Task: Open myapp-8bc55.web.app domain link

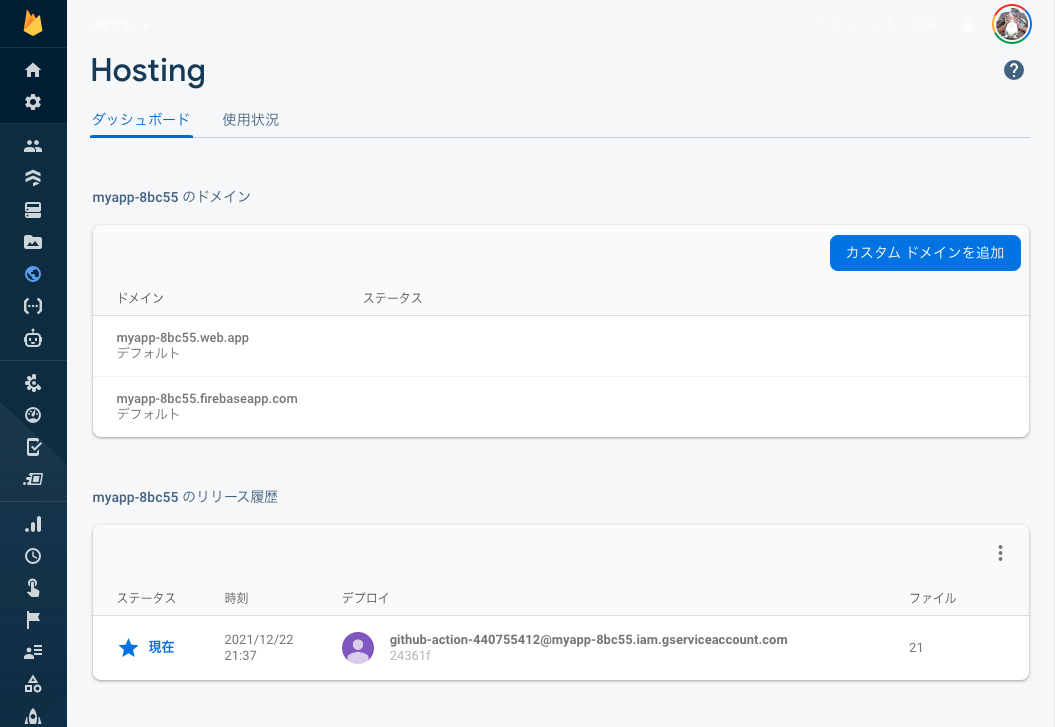Action: pos(182,338)
